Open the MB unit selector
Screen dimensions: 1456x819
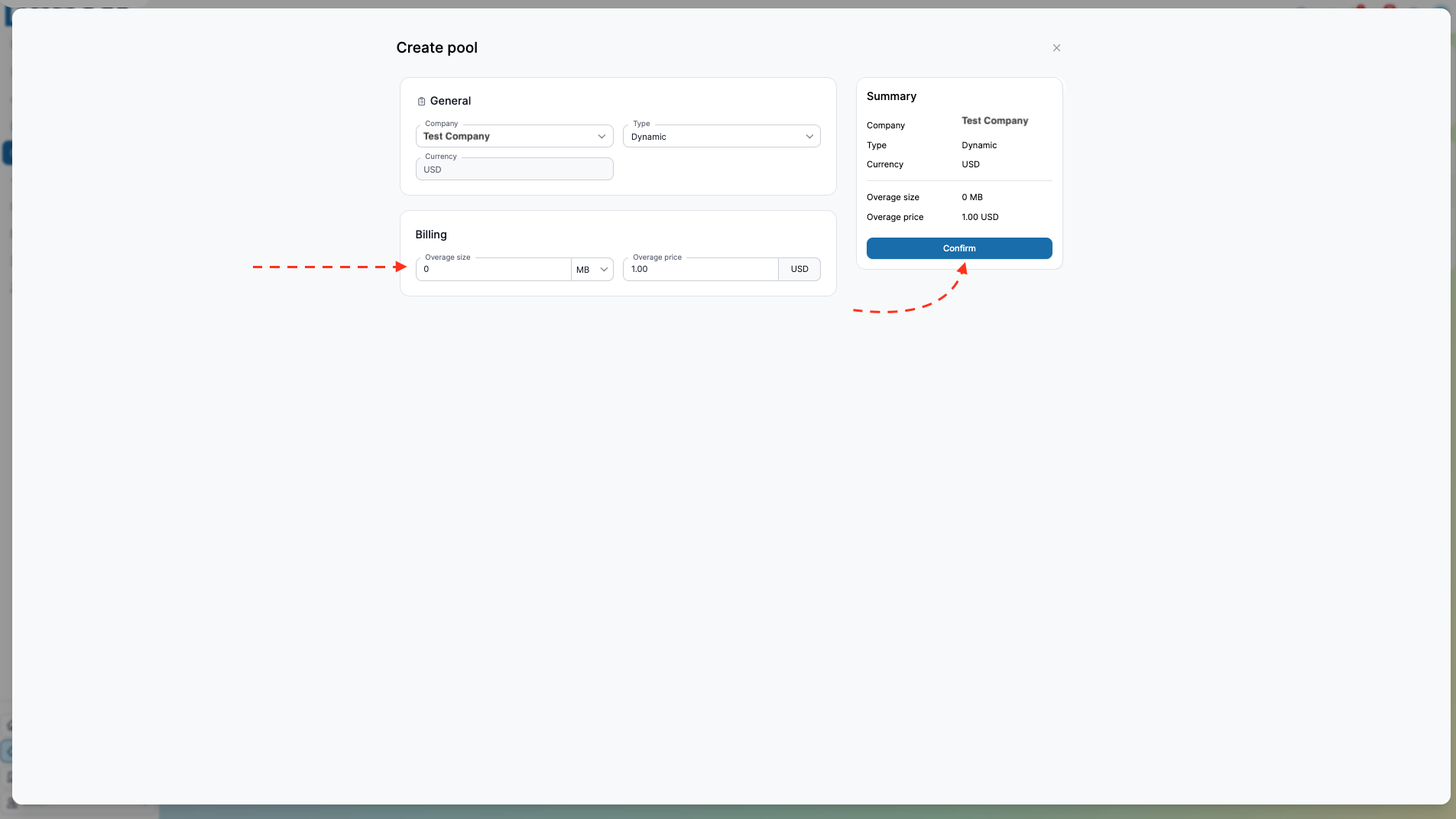tap(592, 269)
